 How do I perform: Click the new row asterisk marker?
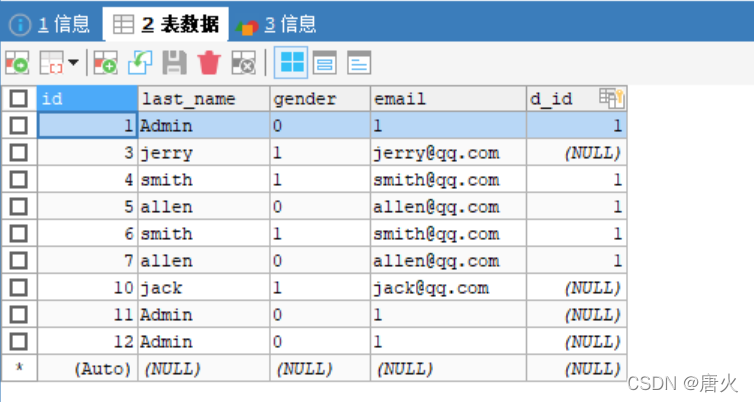click(x=19, y=368)
